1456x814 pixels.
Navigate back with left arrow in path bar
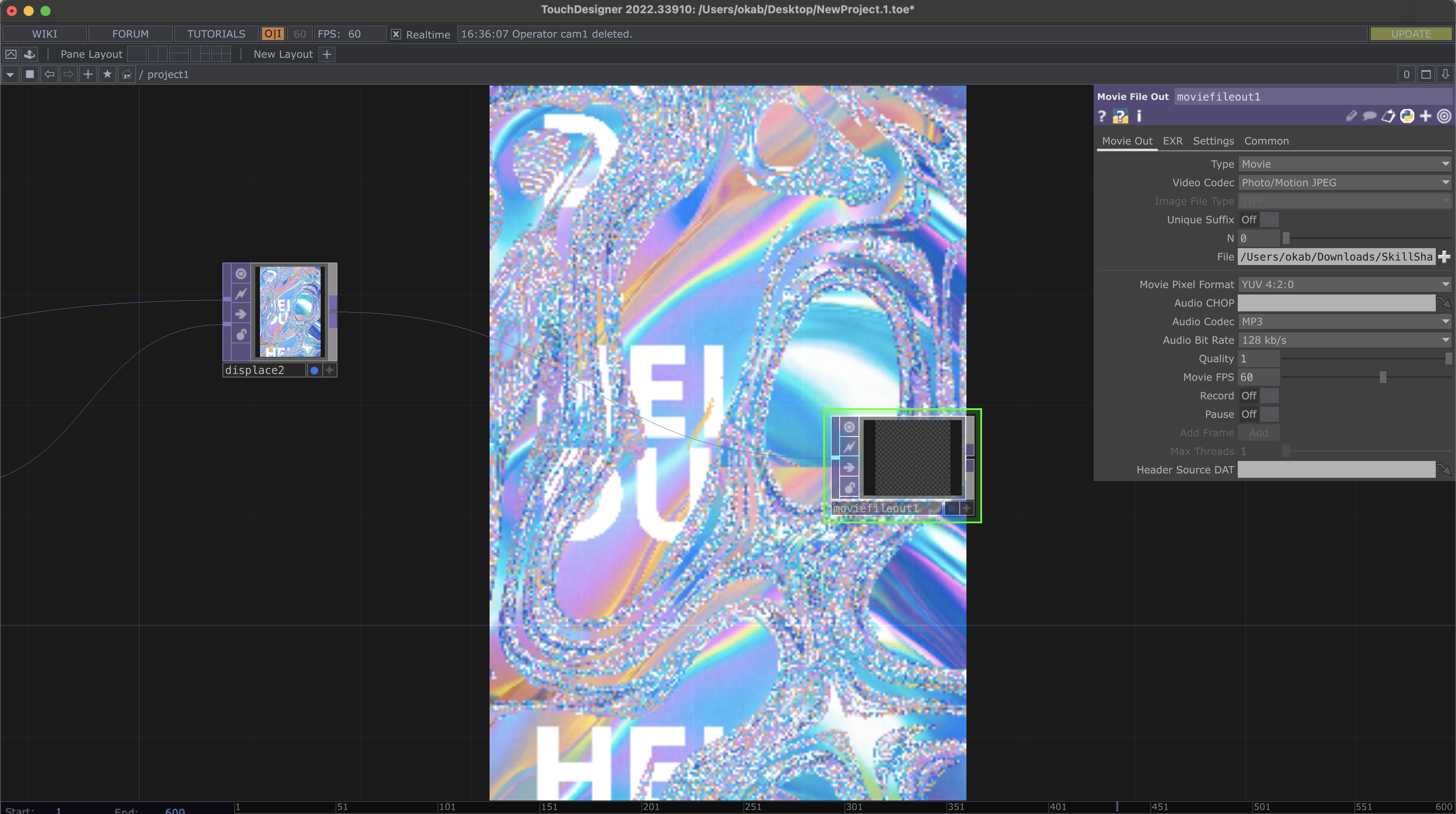coord(49,74)
